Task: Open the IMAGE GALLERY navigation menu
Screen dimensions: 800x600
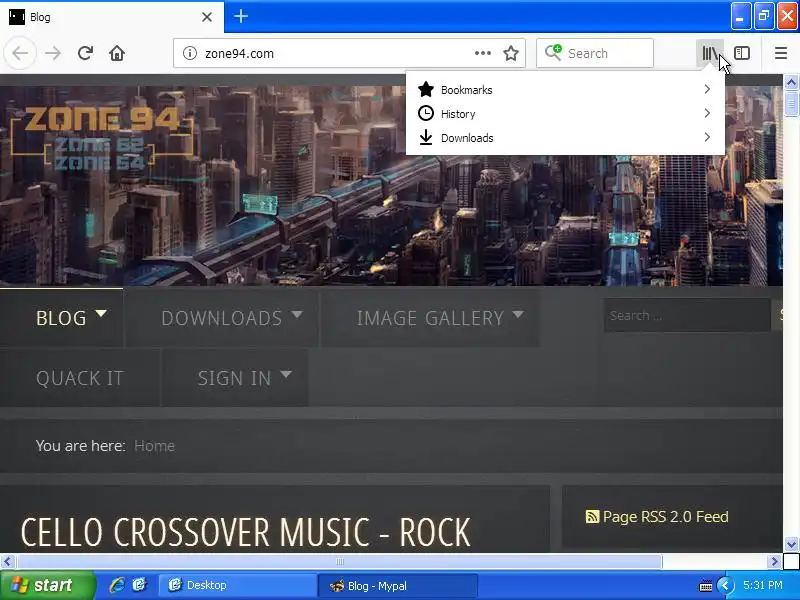Action: pos(430,318)
